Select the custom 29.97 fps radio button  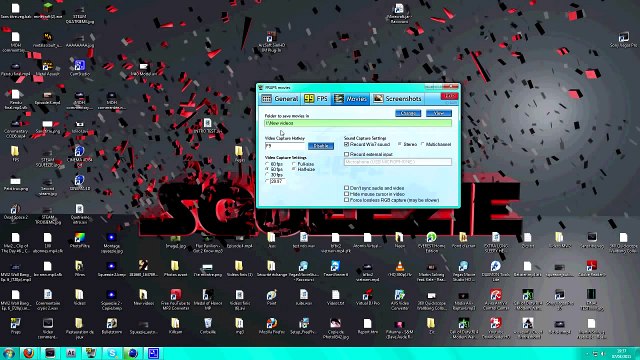267,181
